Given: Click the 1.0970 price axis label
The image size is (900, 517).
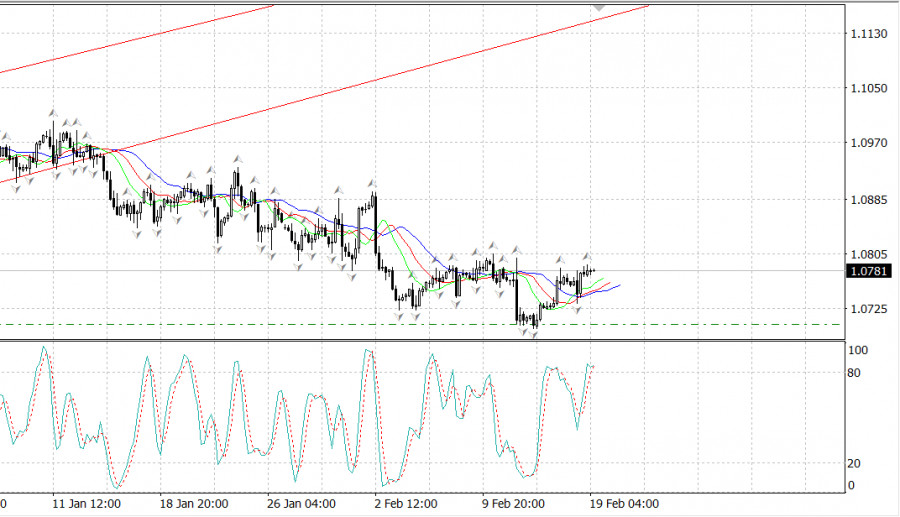Looking at the screenshot, I should (868, 143).
